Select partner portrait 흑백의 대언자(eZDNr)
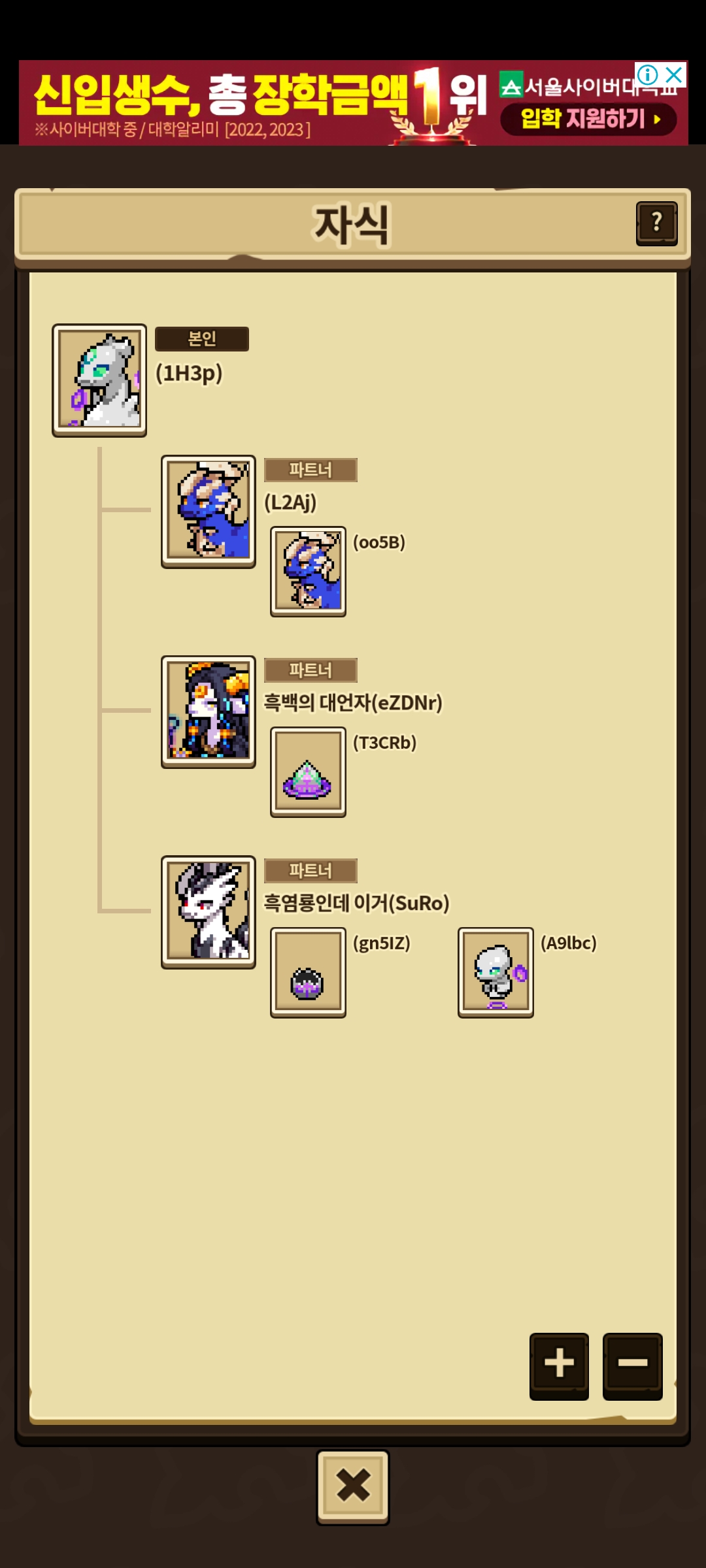This screenshot has height=1568, width=706. [209, 712]
